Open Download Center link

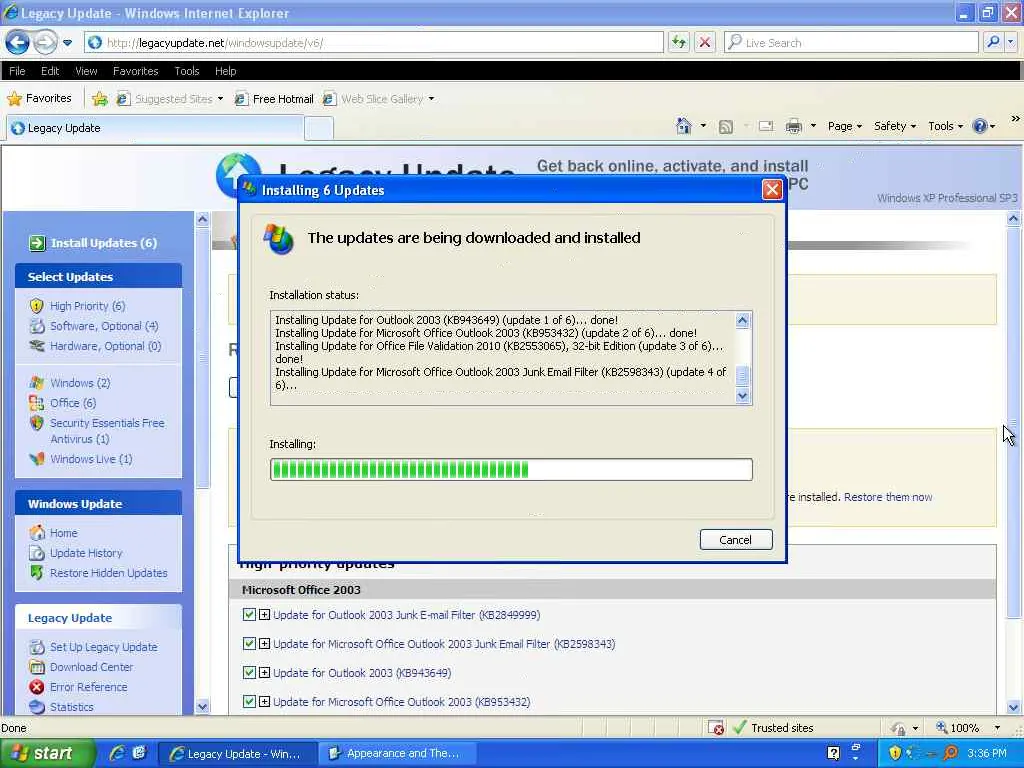coord(91,667)
